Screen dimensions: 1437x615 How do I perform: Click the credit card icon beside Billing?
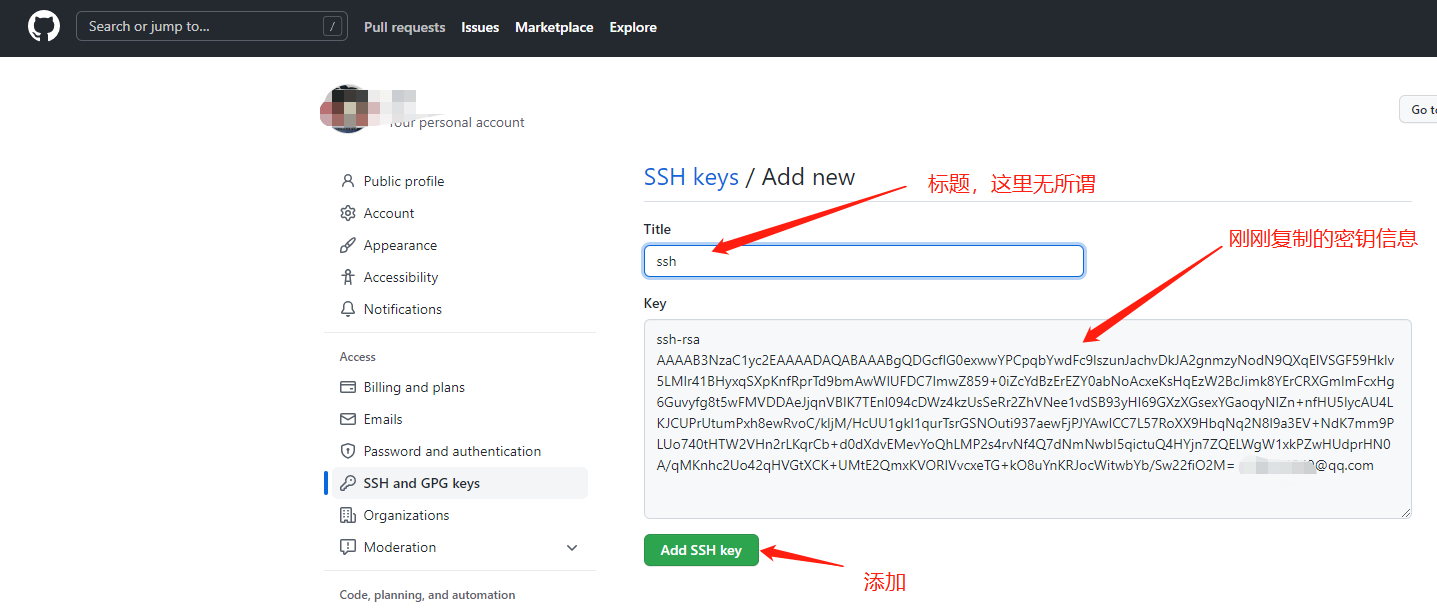pyautogui.click(x=348, y=387)
